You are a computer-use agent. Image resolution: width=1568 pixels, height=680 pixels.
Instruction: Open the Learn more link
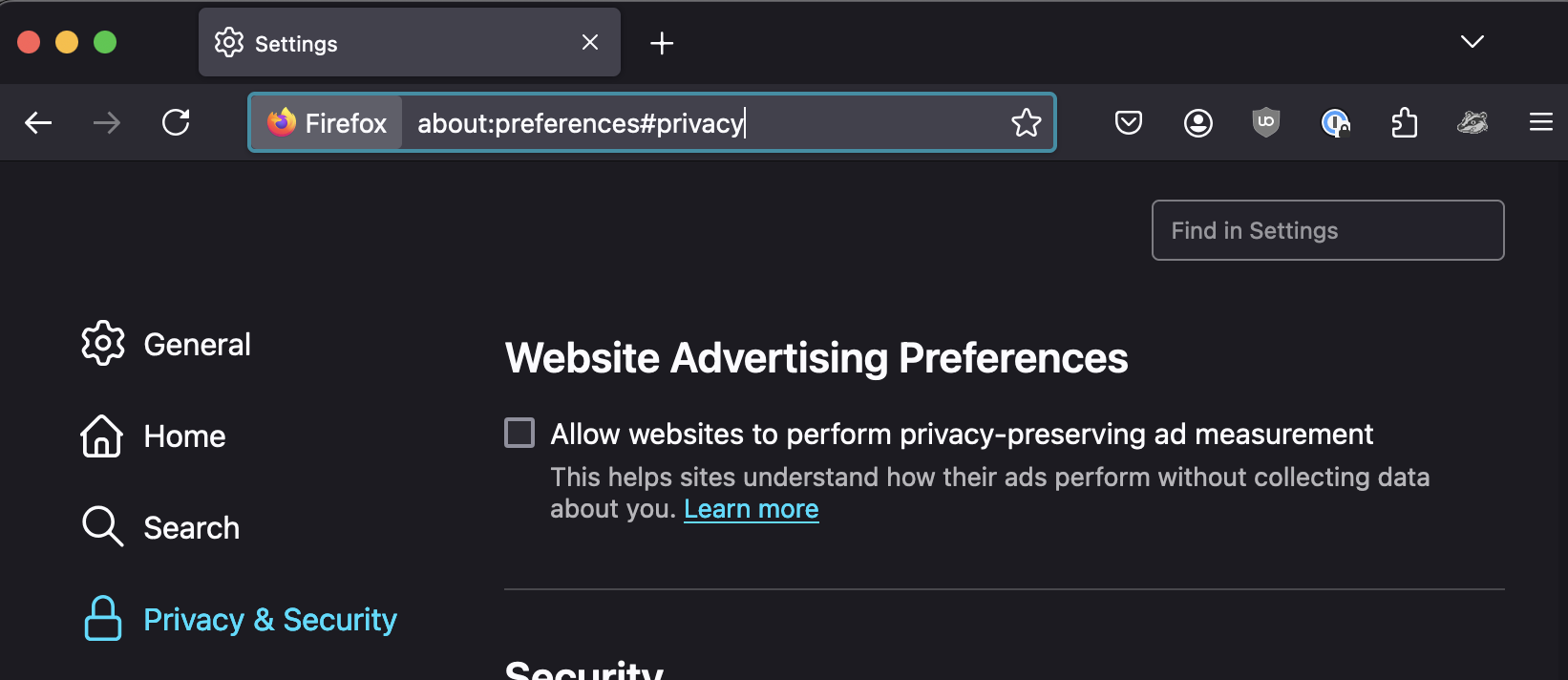click(752, 509)
